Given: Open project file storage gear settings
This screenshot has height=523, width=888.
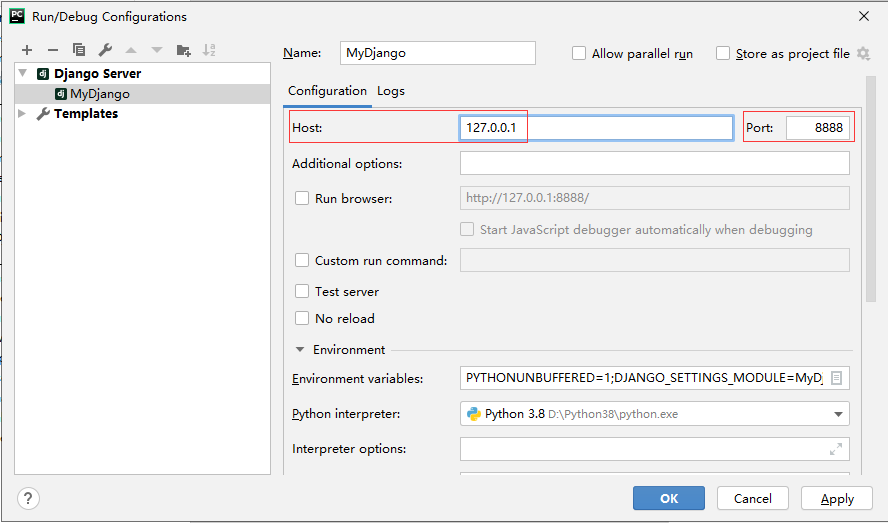Looking at the screenshot, I should pos(863,54).
